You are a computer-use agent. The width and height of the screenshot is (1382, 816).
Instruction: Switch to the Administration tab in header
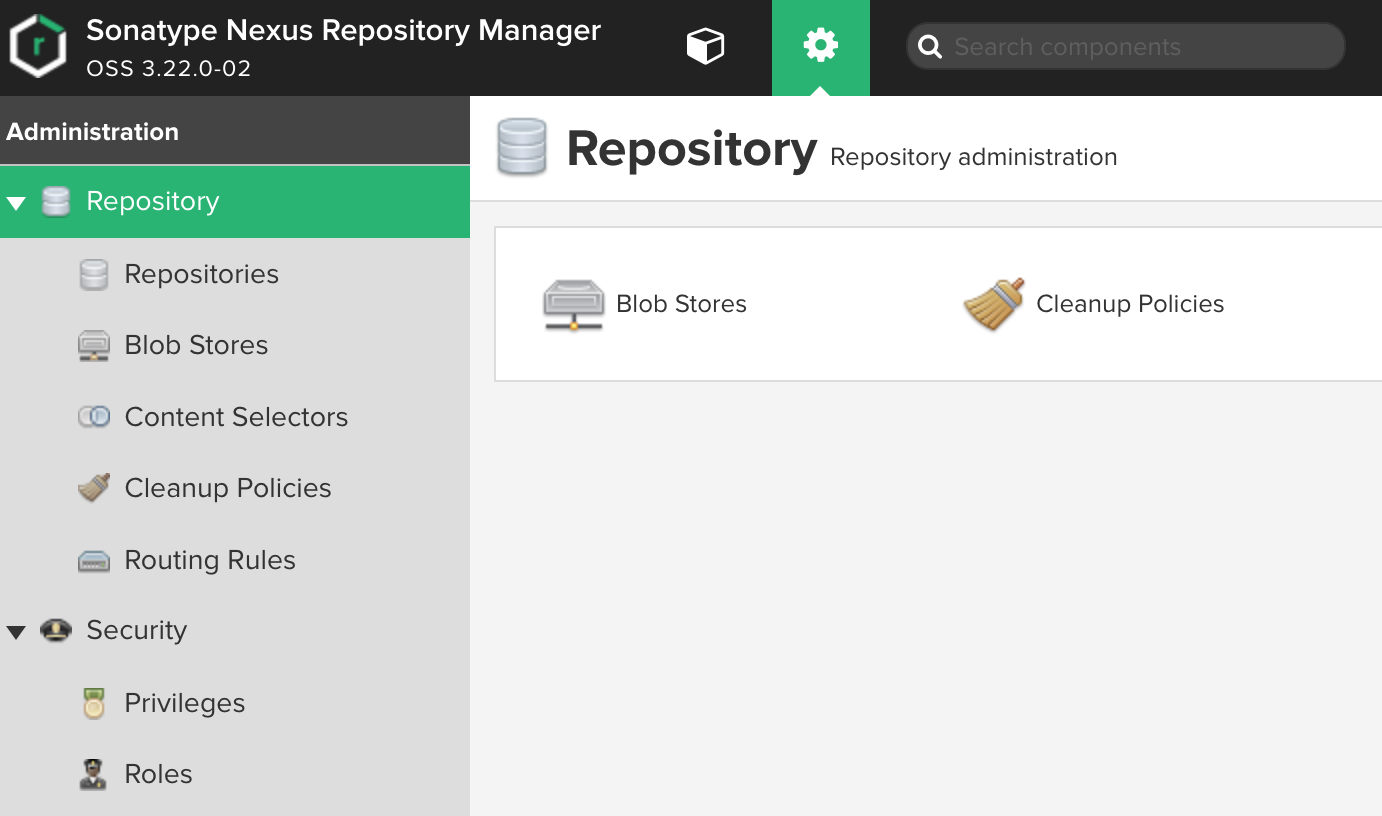(x=820, y=45)
